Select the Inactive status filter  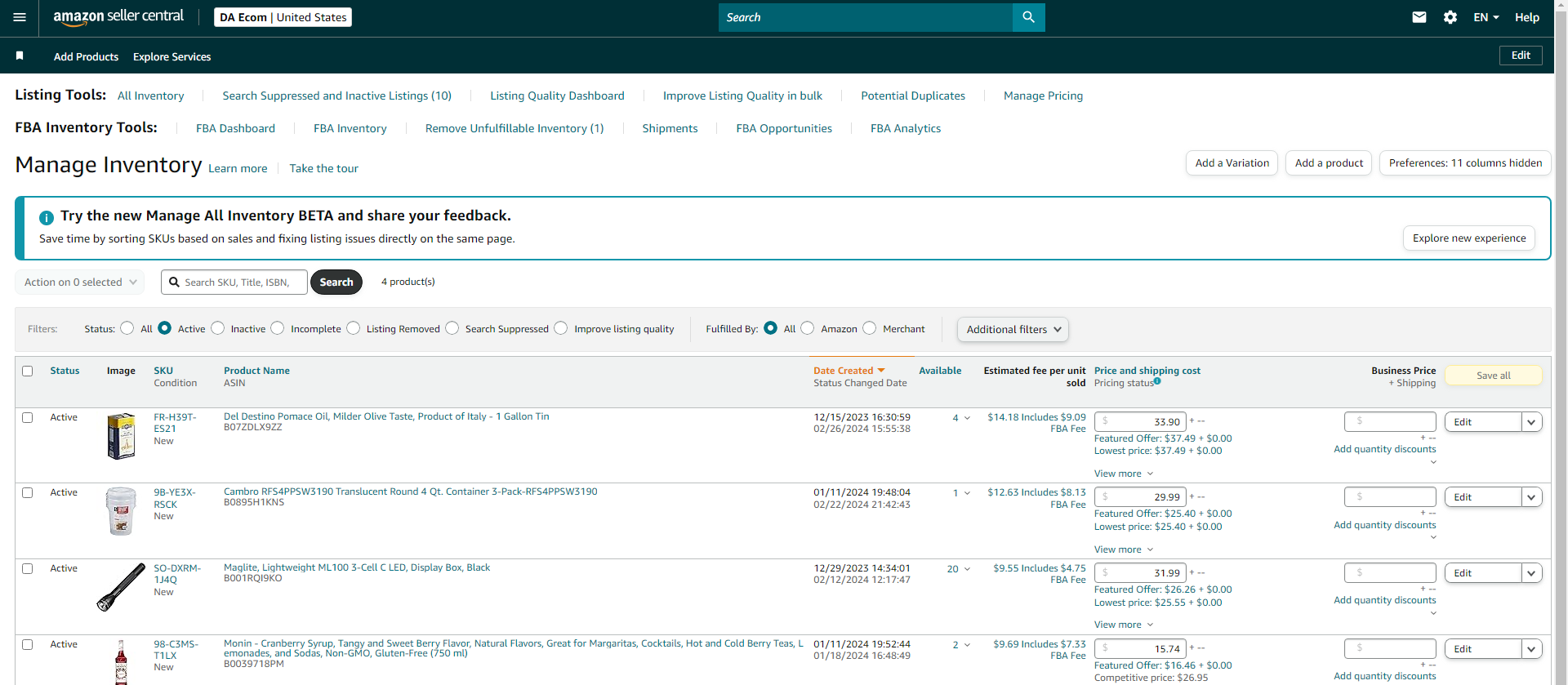[217, 328]
